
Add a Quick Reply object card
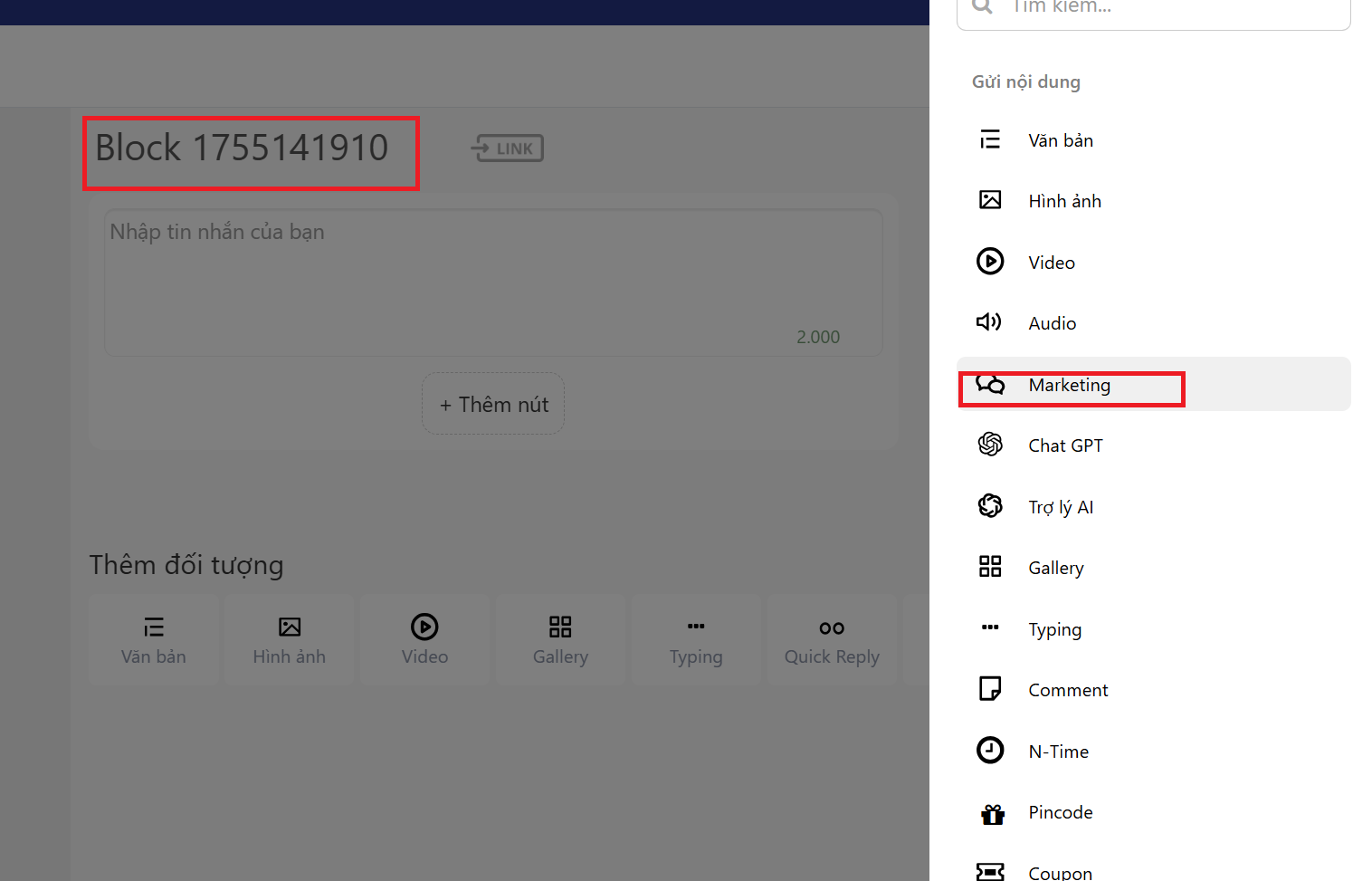coord(831,640)
